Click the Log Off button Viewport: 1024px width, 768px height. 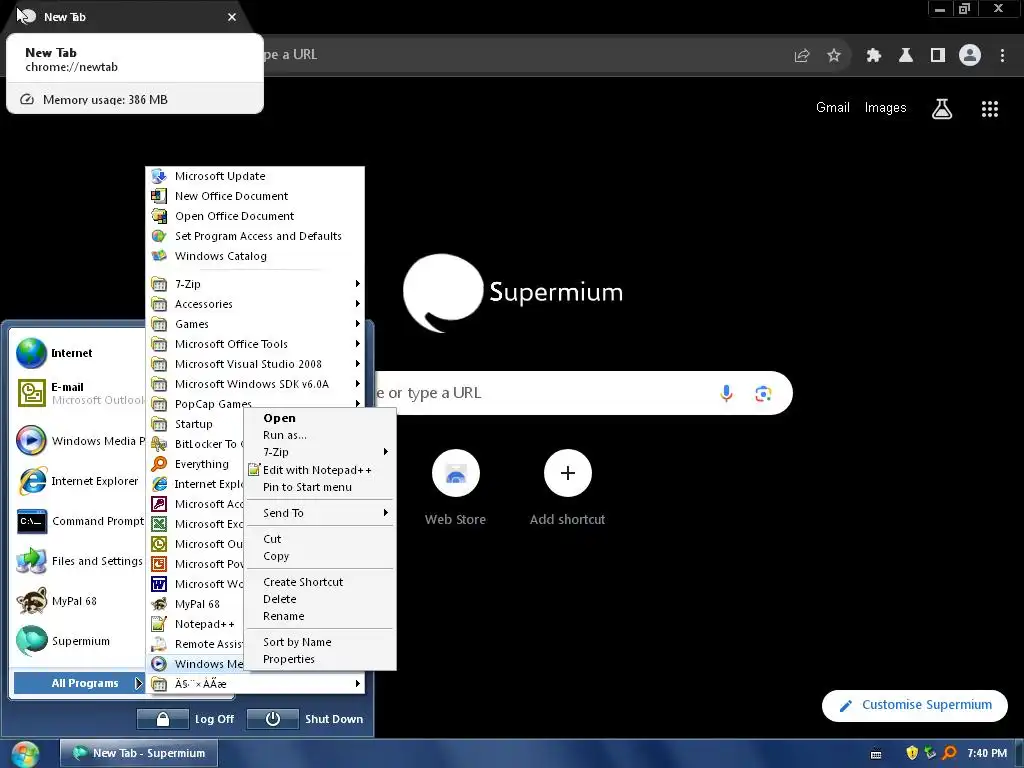(x=187, y=719)
